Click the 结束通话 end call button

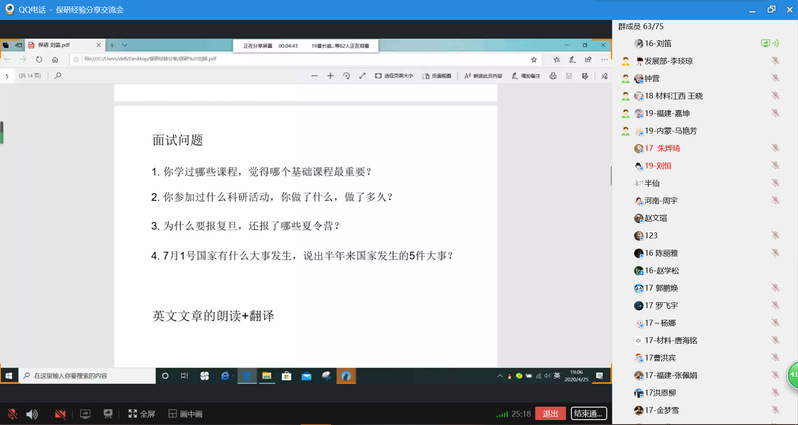pos(588,414)
